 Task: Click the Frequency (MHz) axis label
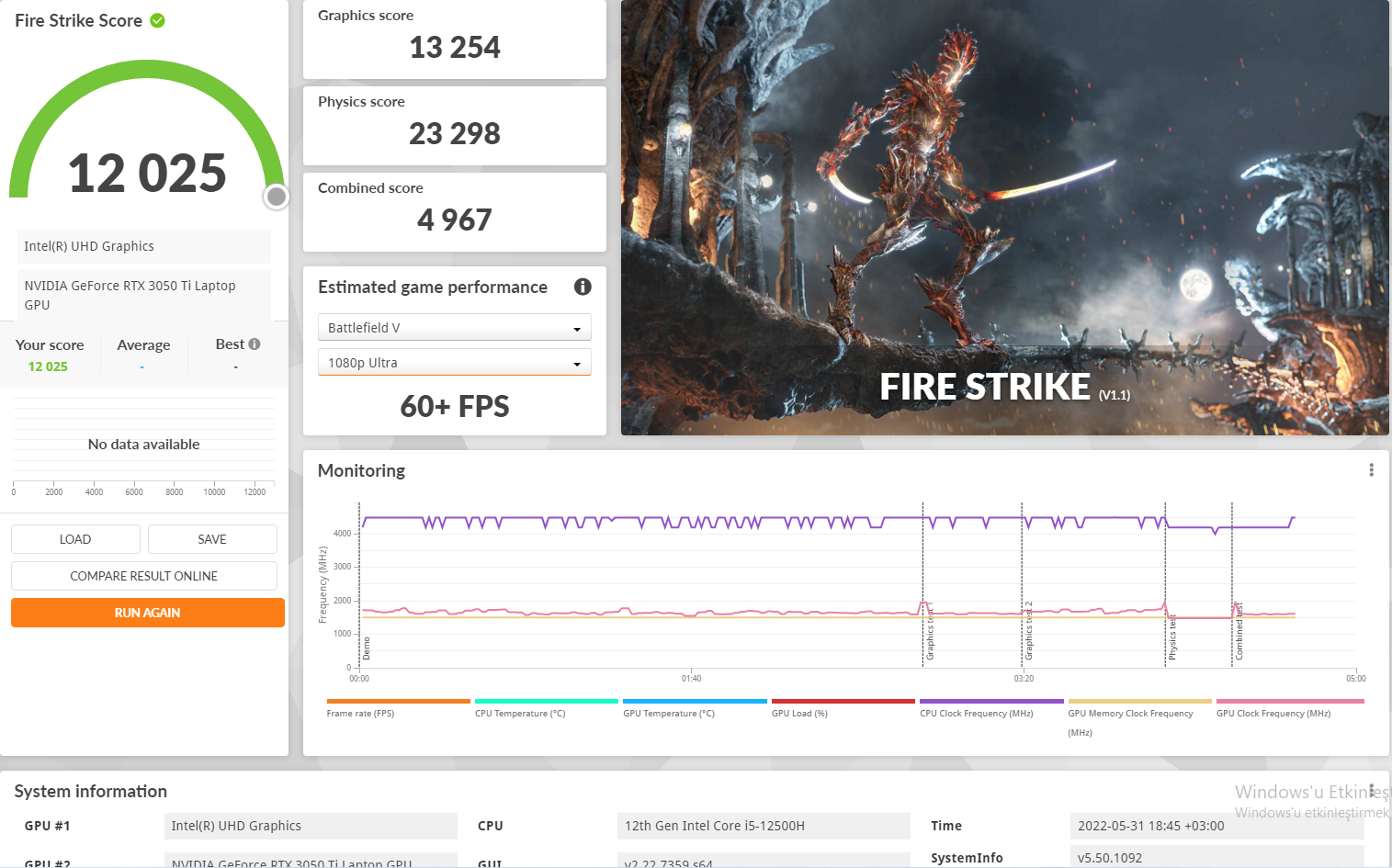point(323,585)
